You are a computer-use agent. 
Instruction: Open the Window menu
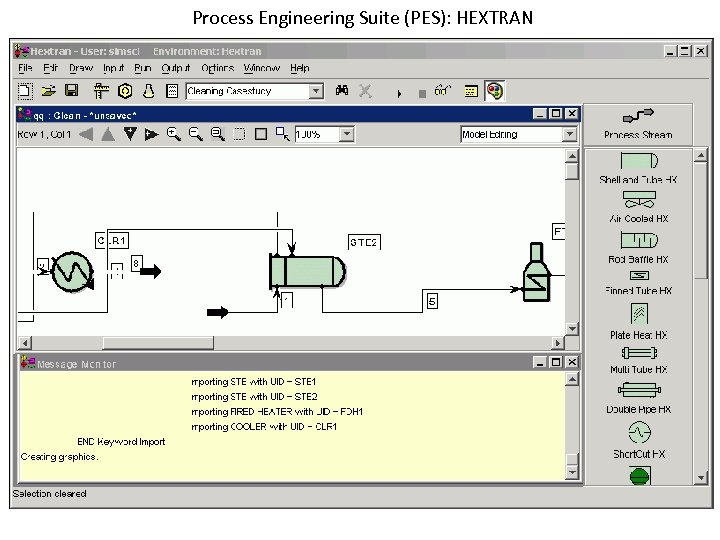(x=262, y=68)
